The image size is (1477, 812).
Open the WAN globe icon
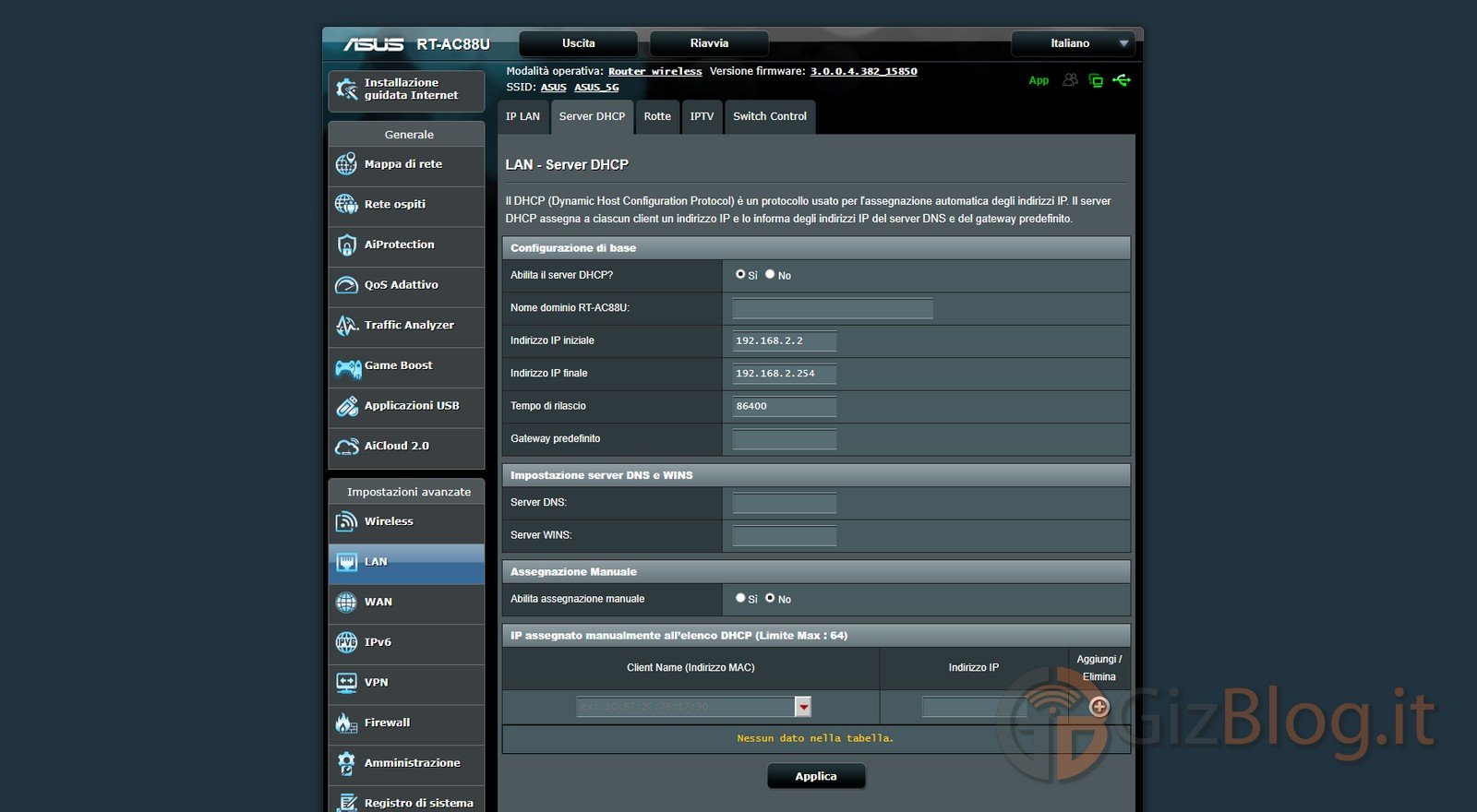tap(346, 603)
